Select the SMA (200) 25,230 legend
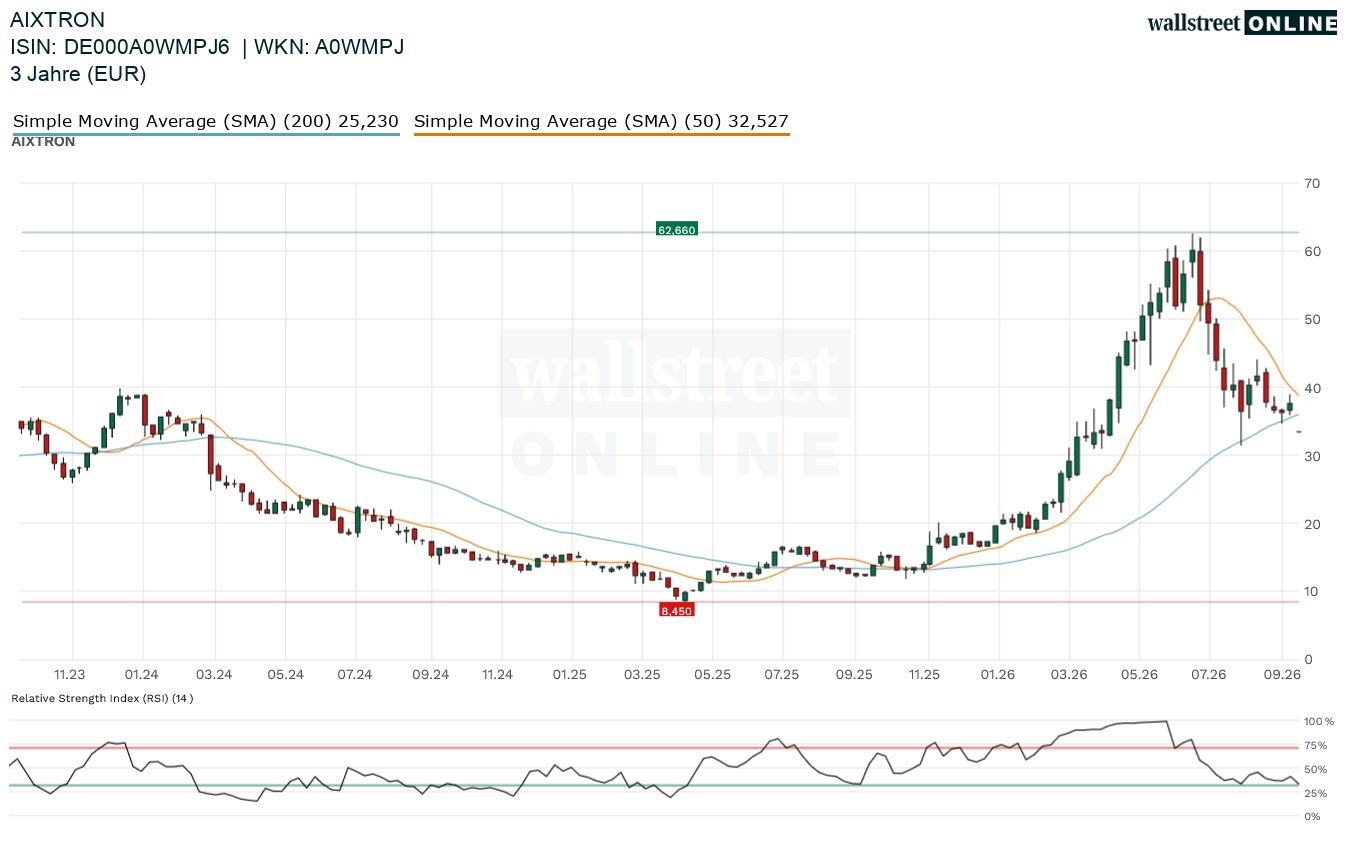This screenshot has width=1349, height=843. click(x=206, y=122)
